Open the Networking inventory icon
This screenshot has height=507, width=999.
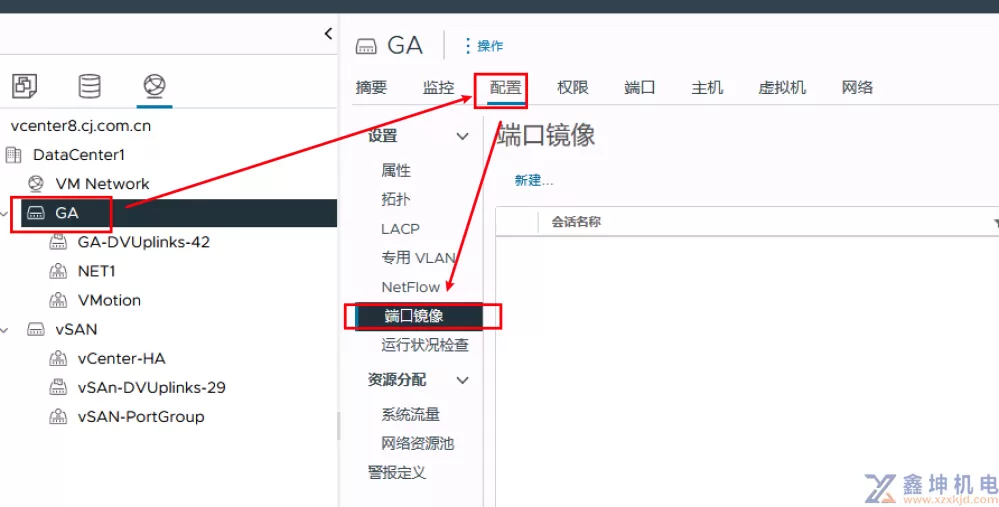coord(154,85)
